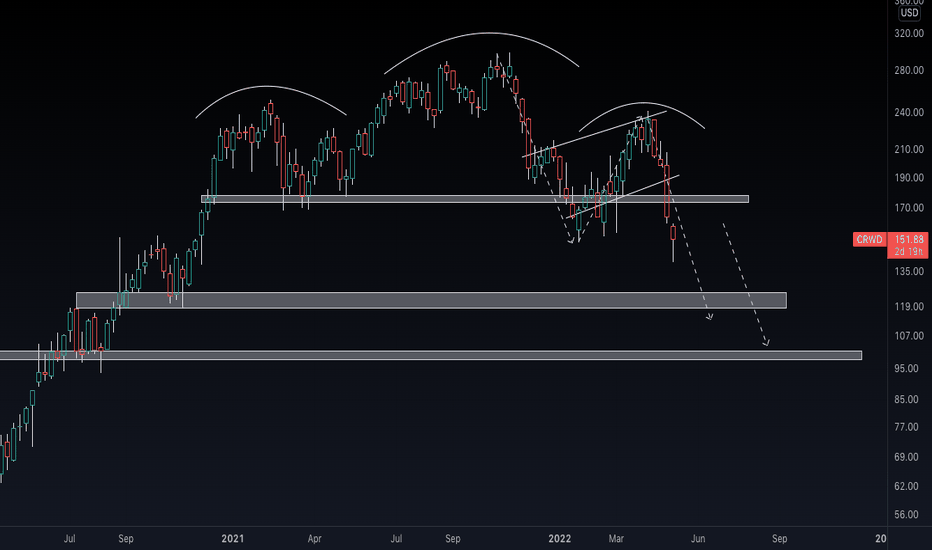Click the 280.00 price axis label

pyautogui.click(x=909, y=70)
